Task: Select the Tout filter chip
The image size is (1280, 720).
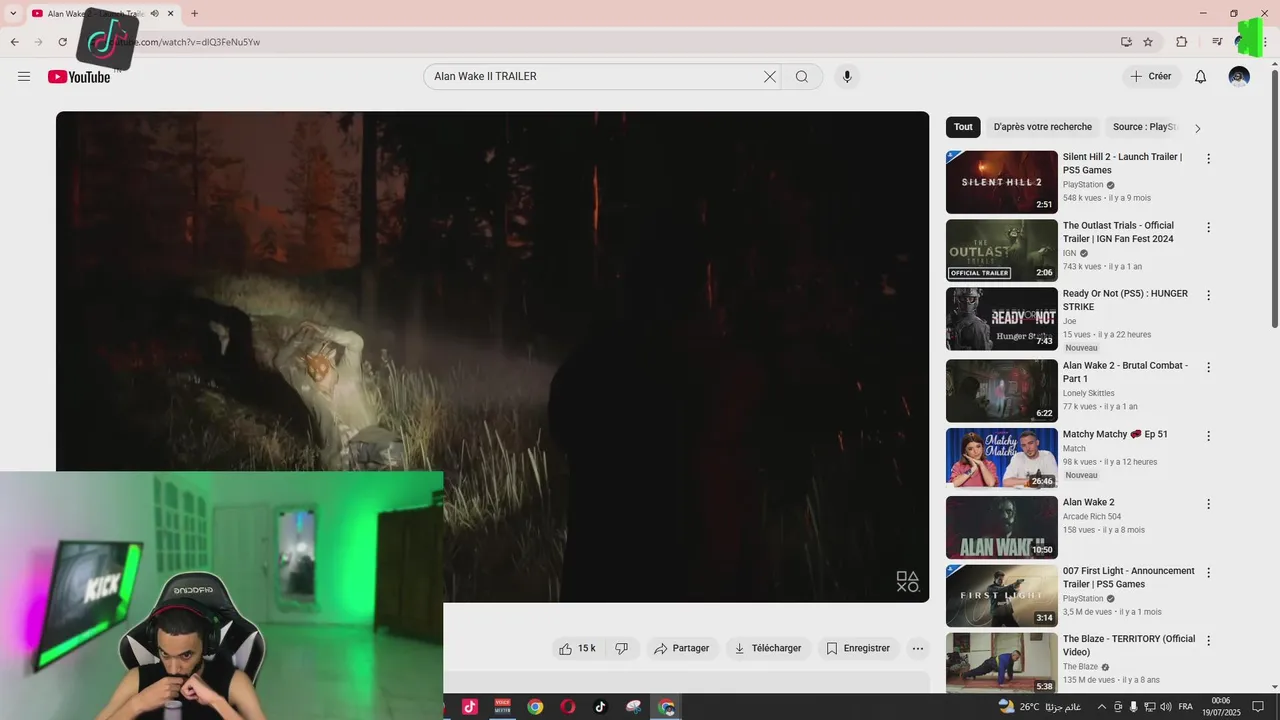Action: pos(963,127)
